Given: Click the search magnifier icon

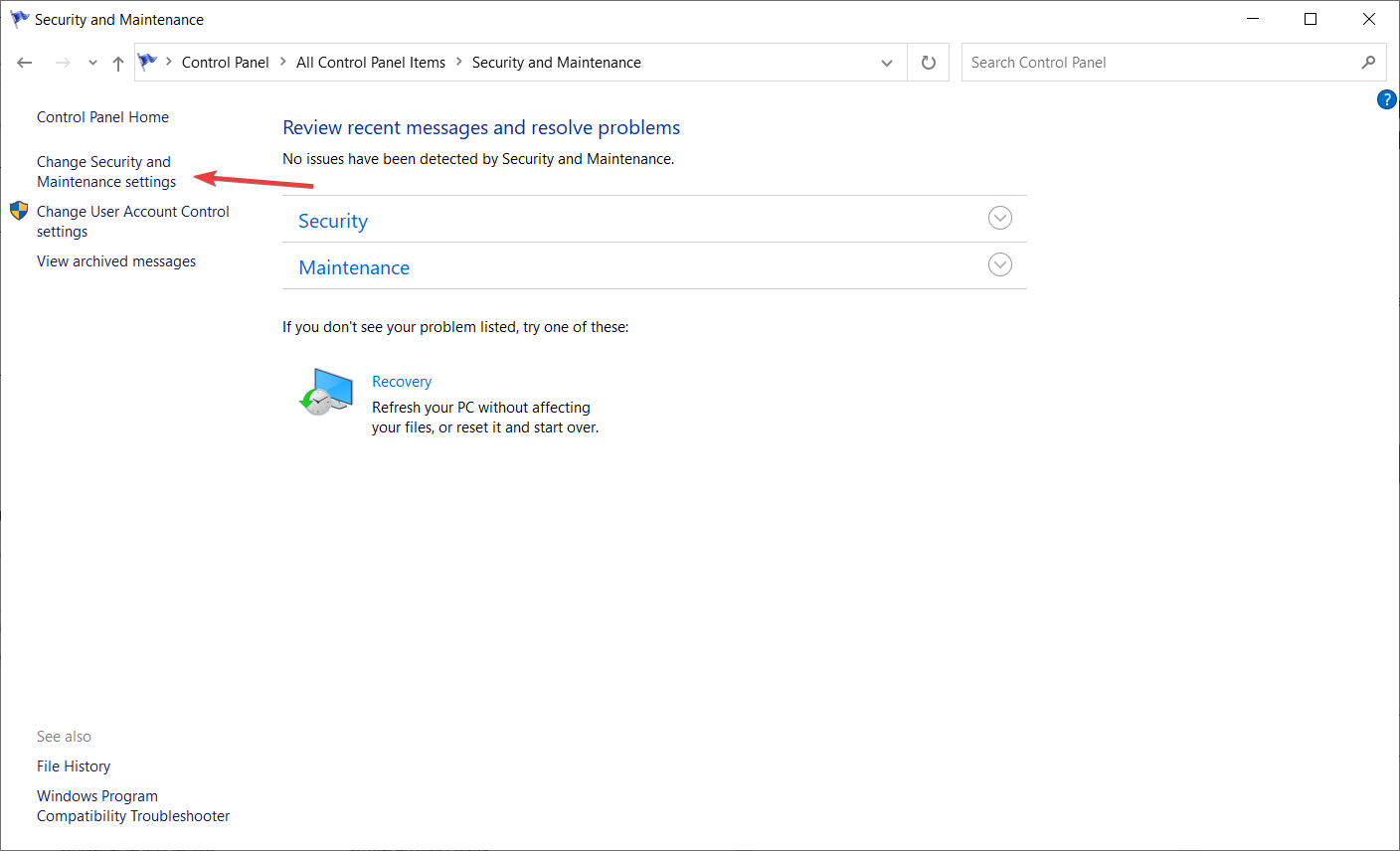Looking at the screenshot, I should (x=1369, y=63).
